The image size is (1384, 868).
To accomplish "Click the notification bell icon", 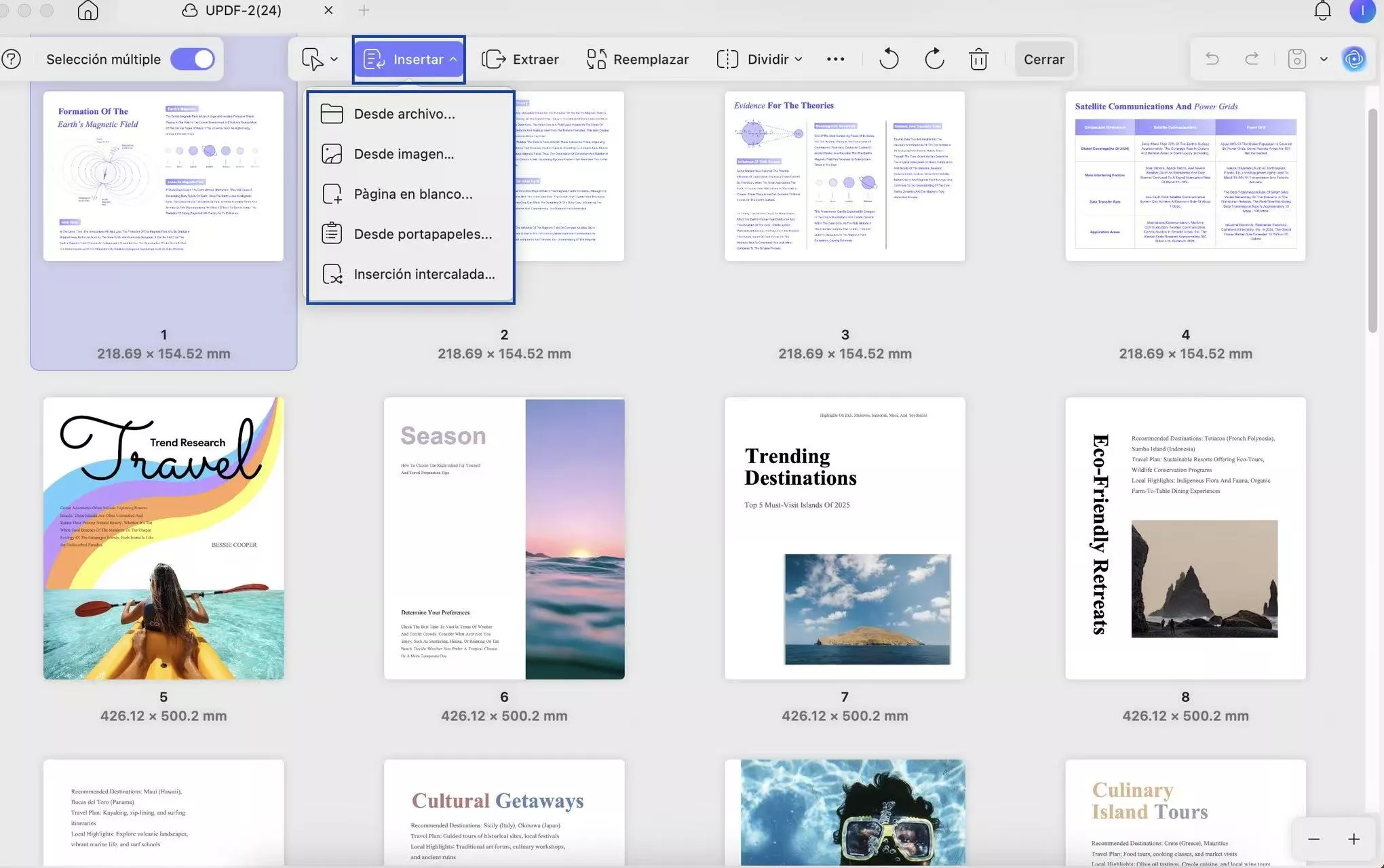I will click(1322, 10).
